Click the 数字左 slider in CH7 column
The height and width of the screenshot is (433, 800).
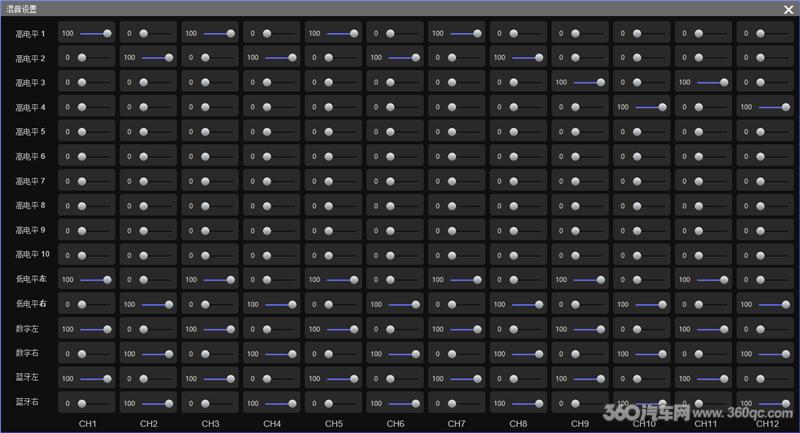coord(466,329)
